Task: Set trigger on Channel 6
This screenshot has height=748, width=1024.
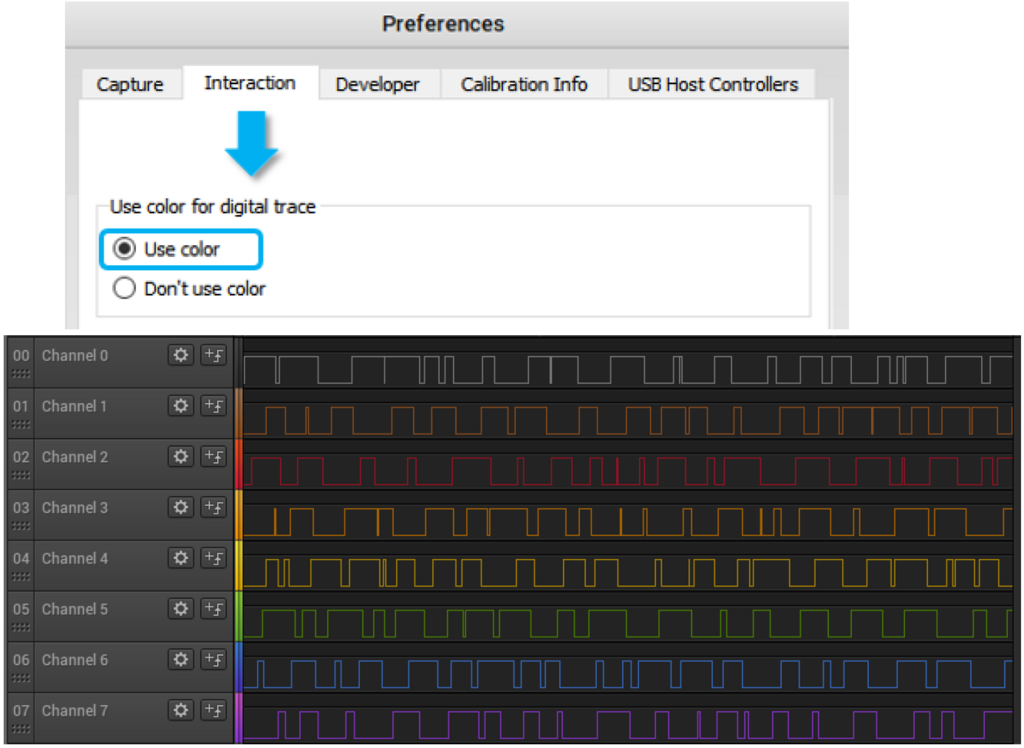Action: pos(213,659)
